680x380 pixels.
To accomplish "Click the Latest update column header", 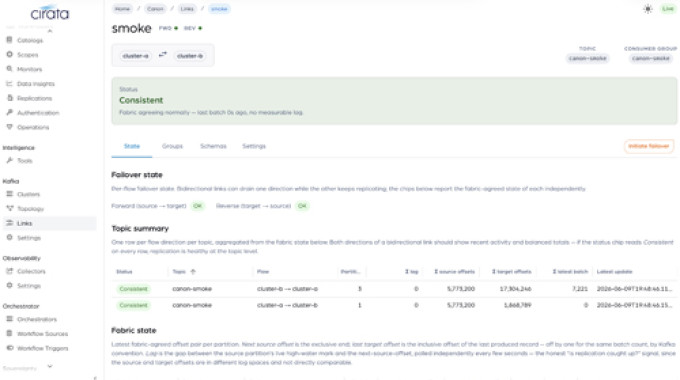I will (614, 272).
